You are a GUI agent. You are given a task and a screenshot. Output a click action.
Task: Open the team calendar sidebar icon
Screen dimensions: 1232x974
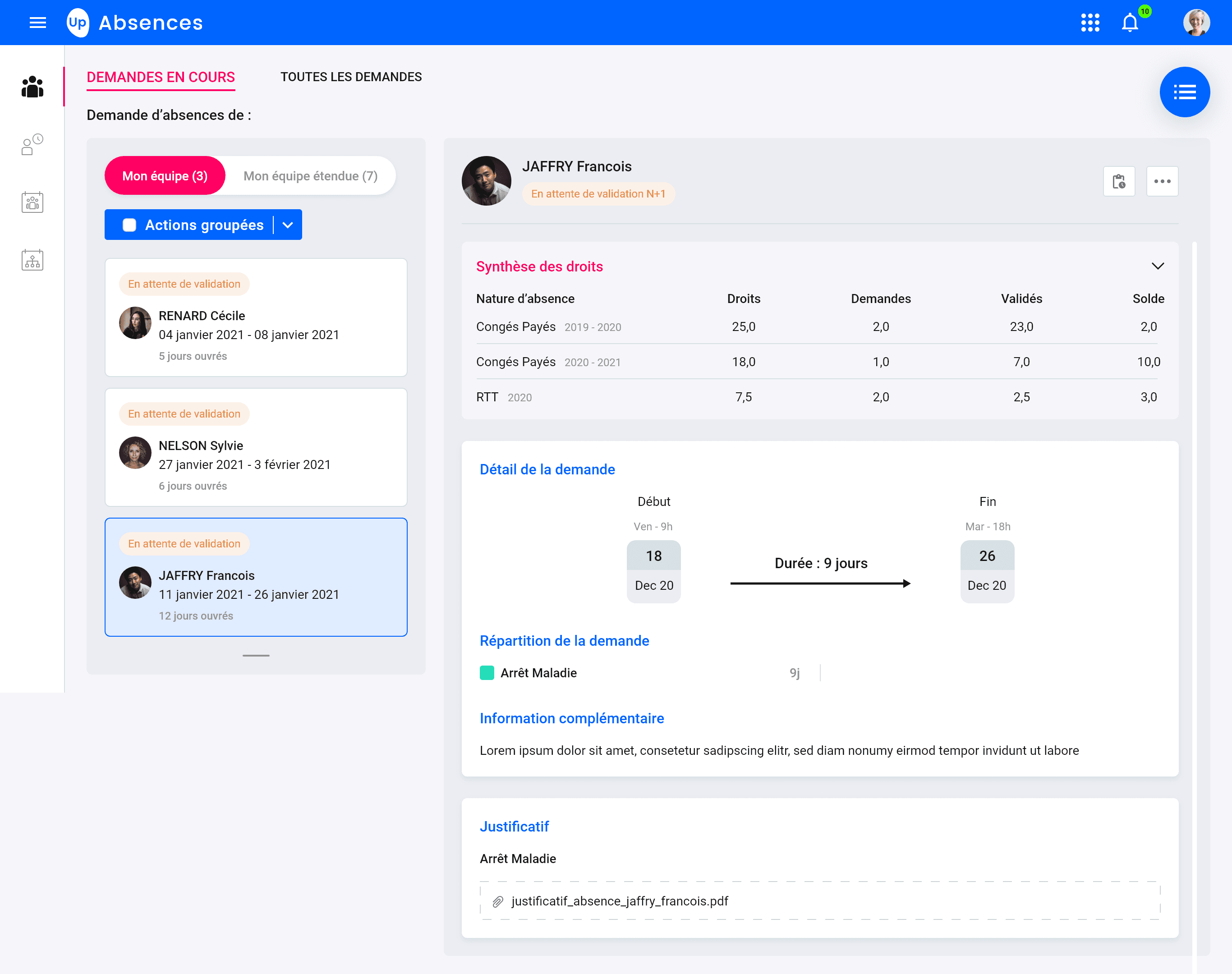click(x=32, y=202)
